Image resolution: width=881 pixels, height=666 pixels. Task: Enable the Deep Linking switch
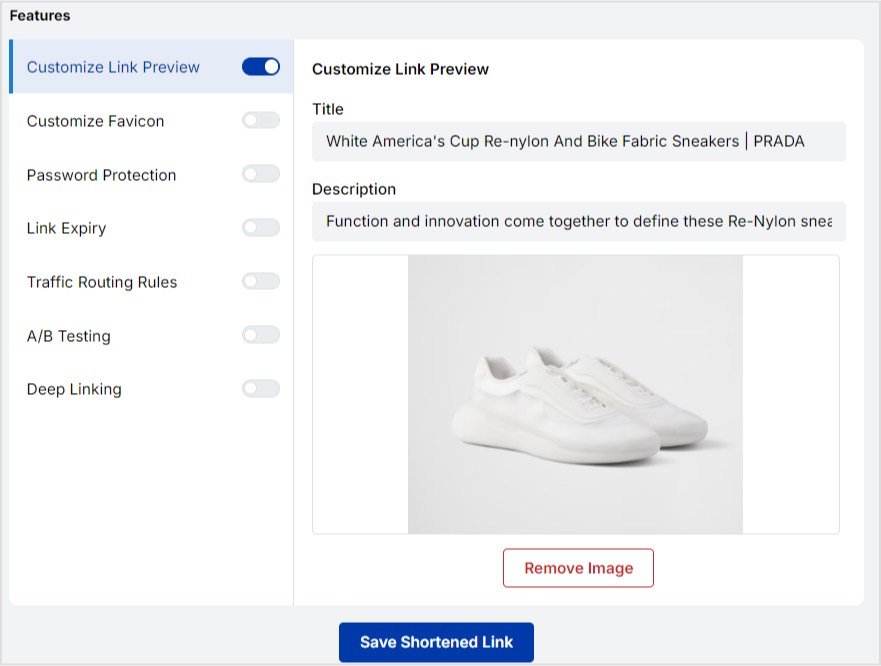point(261,389)
